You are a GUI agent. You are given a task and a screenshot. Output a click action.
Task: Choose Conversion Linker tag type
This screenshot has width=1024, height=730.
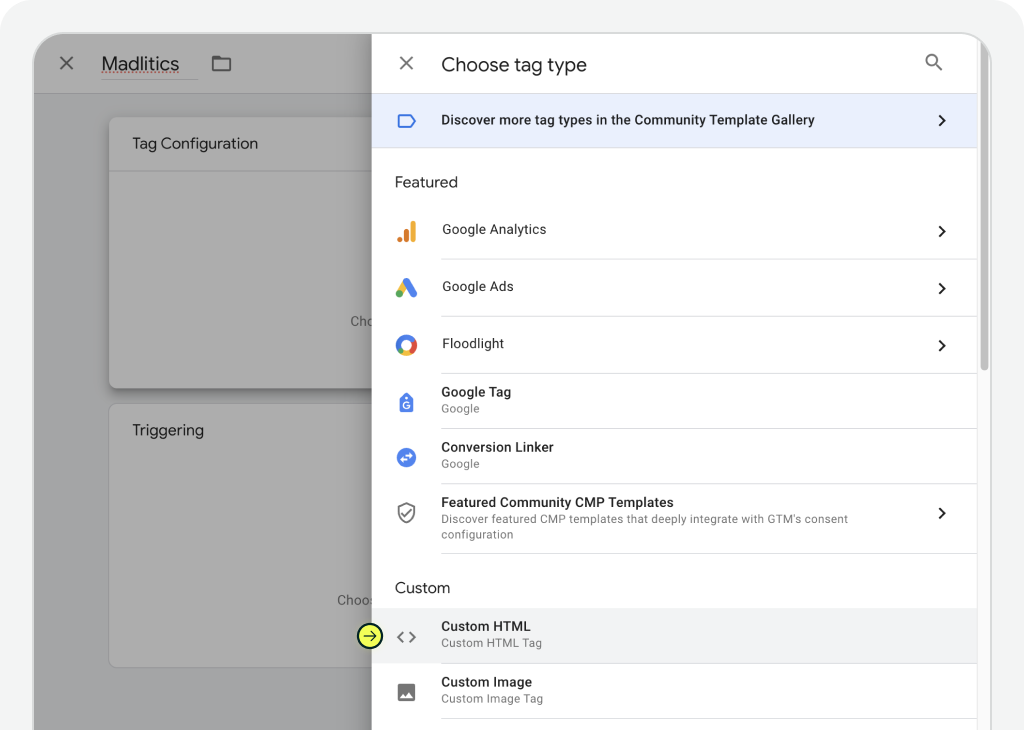tap(674, 456)
